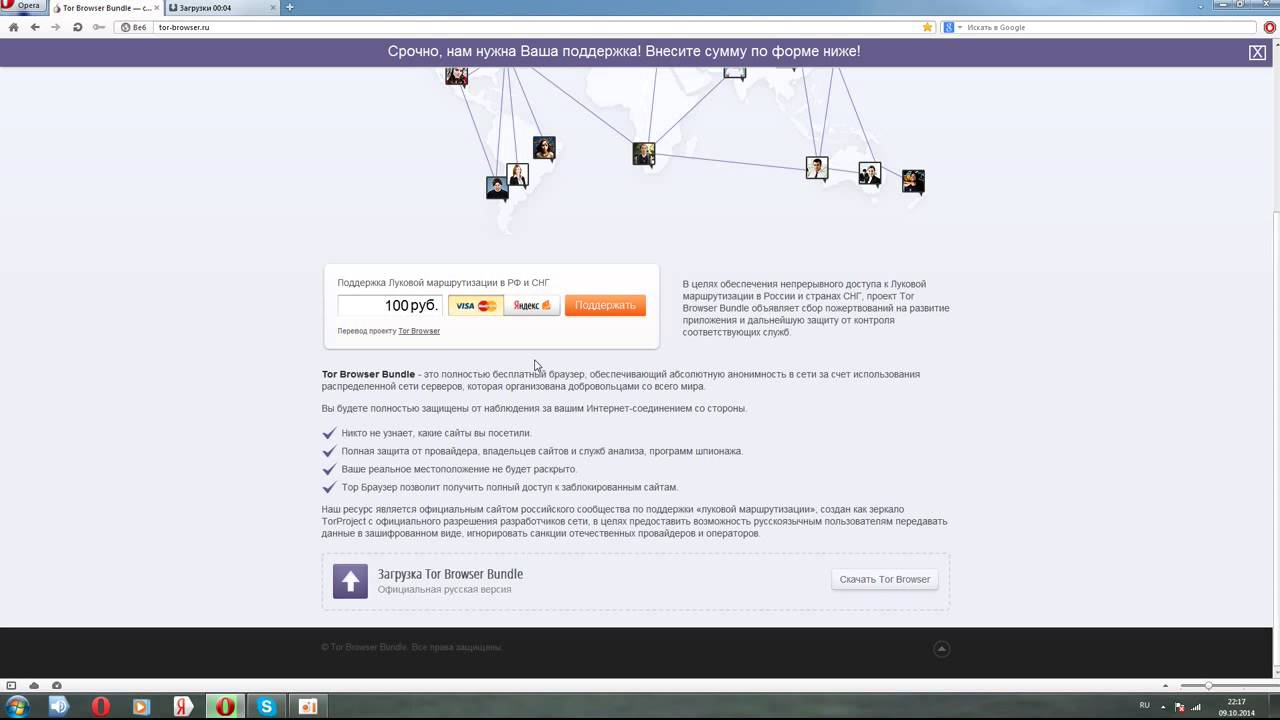This screenshot has width=1280, height=720.
Task: Focus the Искать в Google search field
Action: [1110, 27]
